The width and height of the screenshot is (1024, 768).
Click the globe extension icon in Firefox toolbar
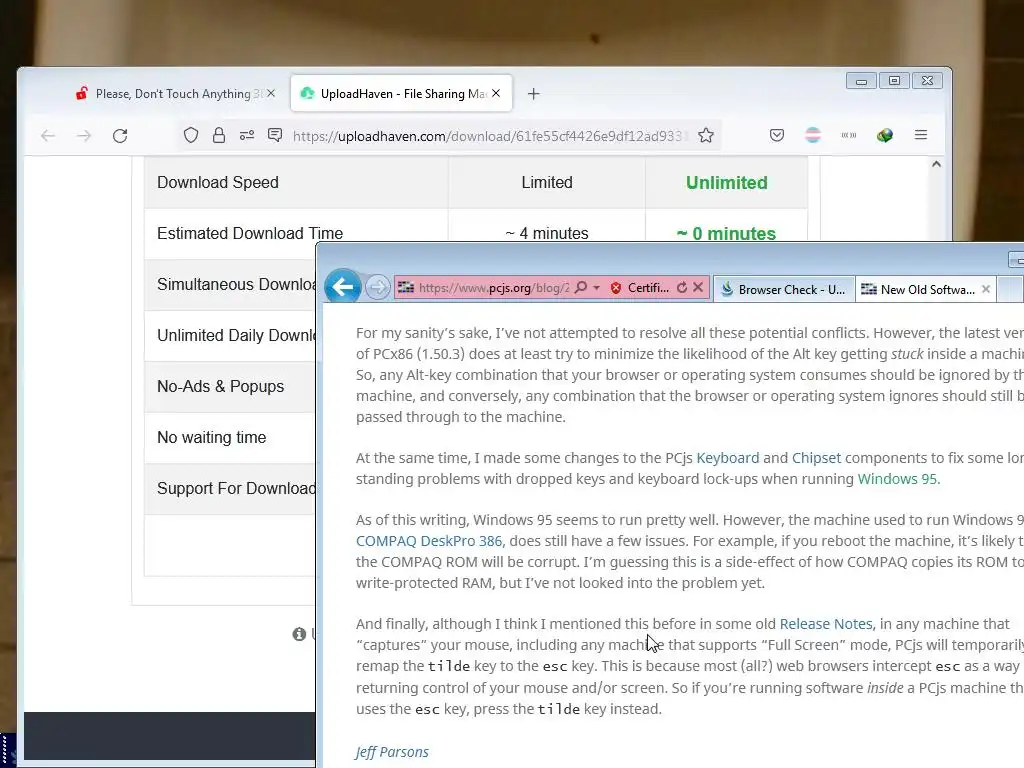[x=885, y=135]
